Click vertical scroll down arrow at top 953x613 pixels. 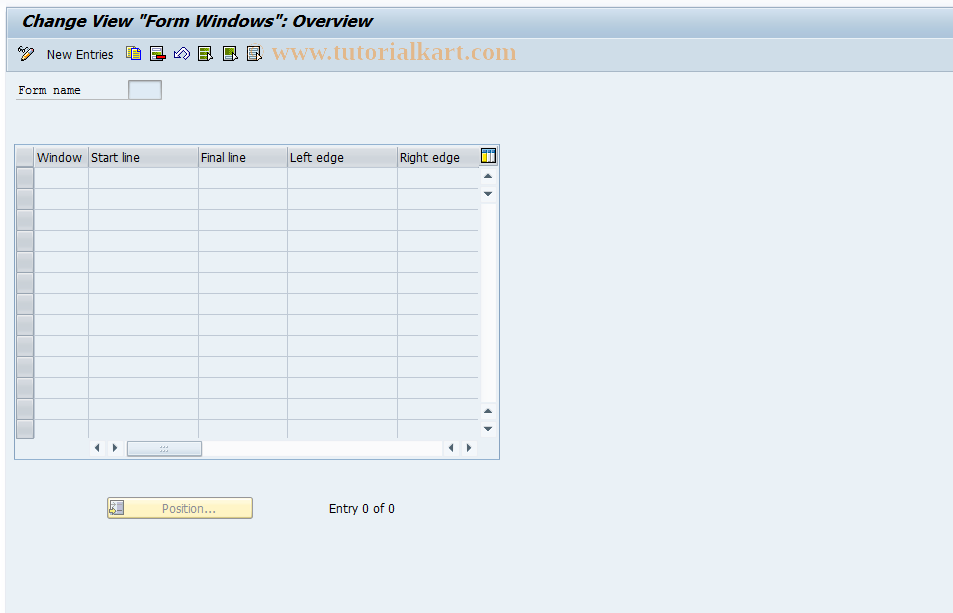(488, 194)
